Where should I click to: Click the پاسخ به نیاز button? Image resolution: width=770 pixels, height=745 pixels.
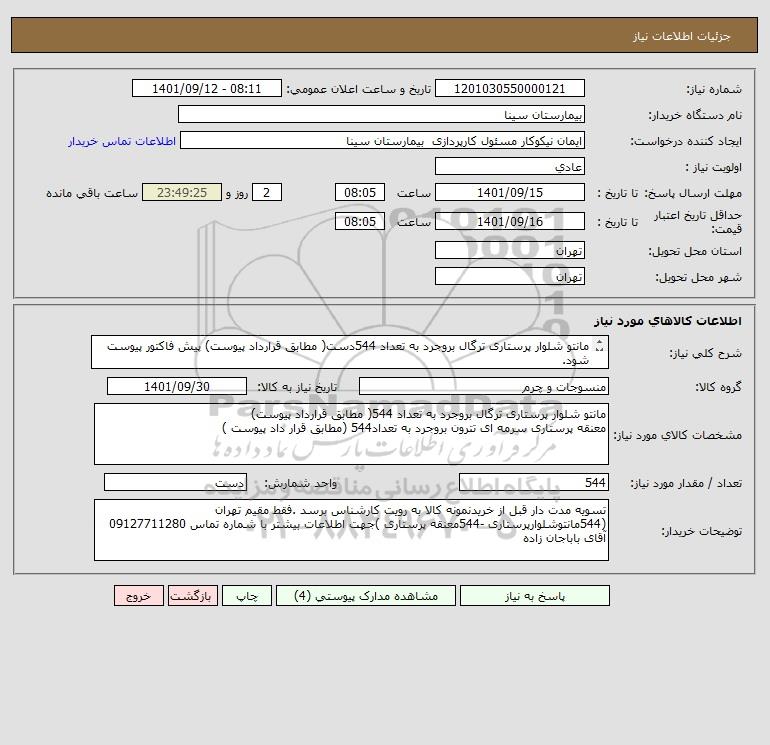click(x=535, y=596)
